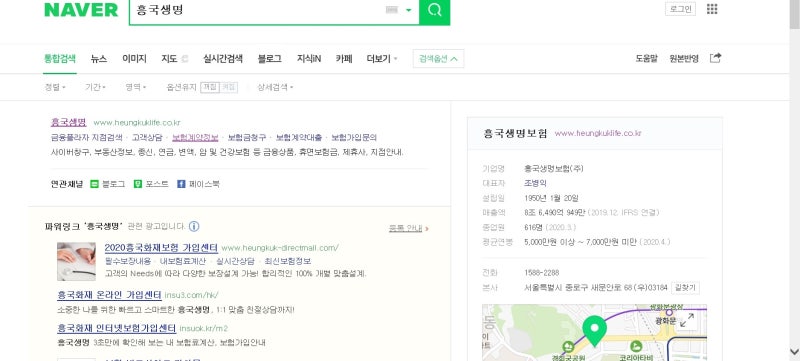The width and height of the screenshot is (800, 361).
Task: Click the 원본반영 link
Action: pos(684,59)
